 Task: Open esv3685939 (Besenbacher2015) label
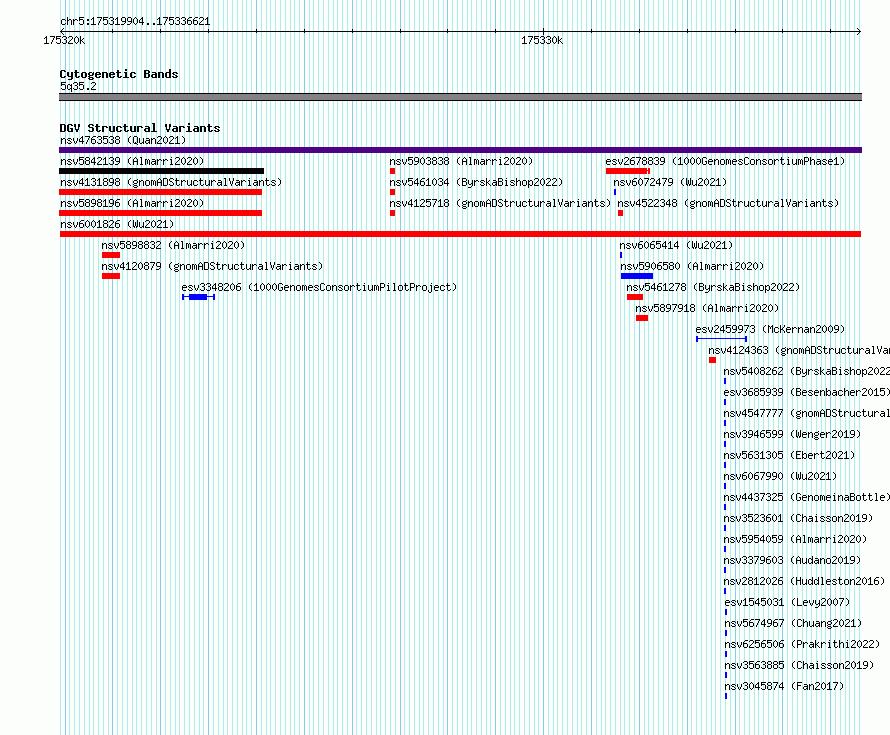tap(807, 392)
